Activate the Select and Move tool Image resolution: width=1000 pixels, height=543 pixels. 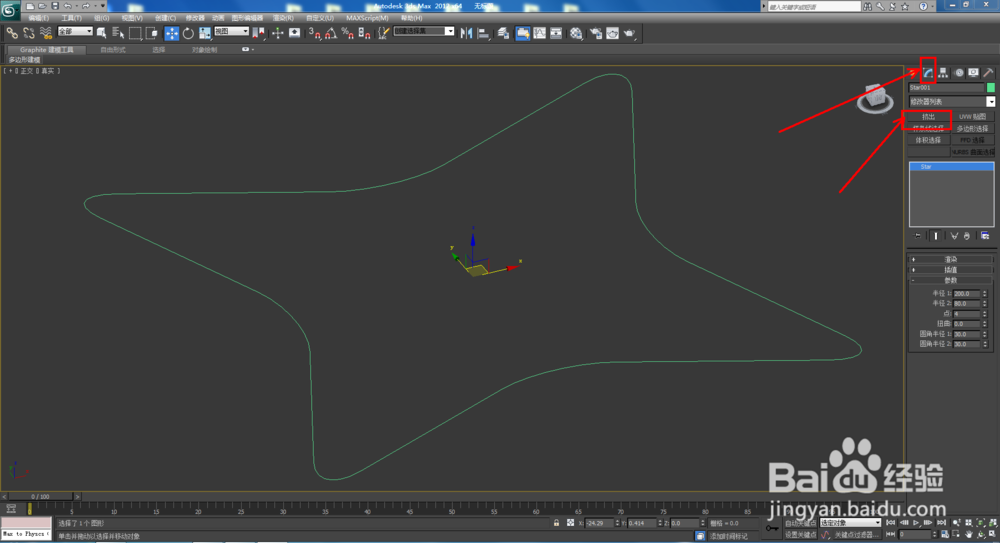pyautogui.click(x=172, y=33)
